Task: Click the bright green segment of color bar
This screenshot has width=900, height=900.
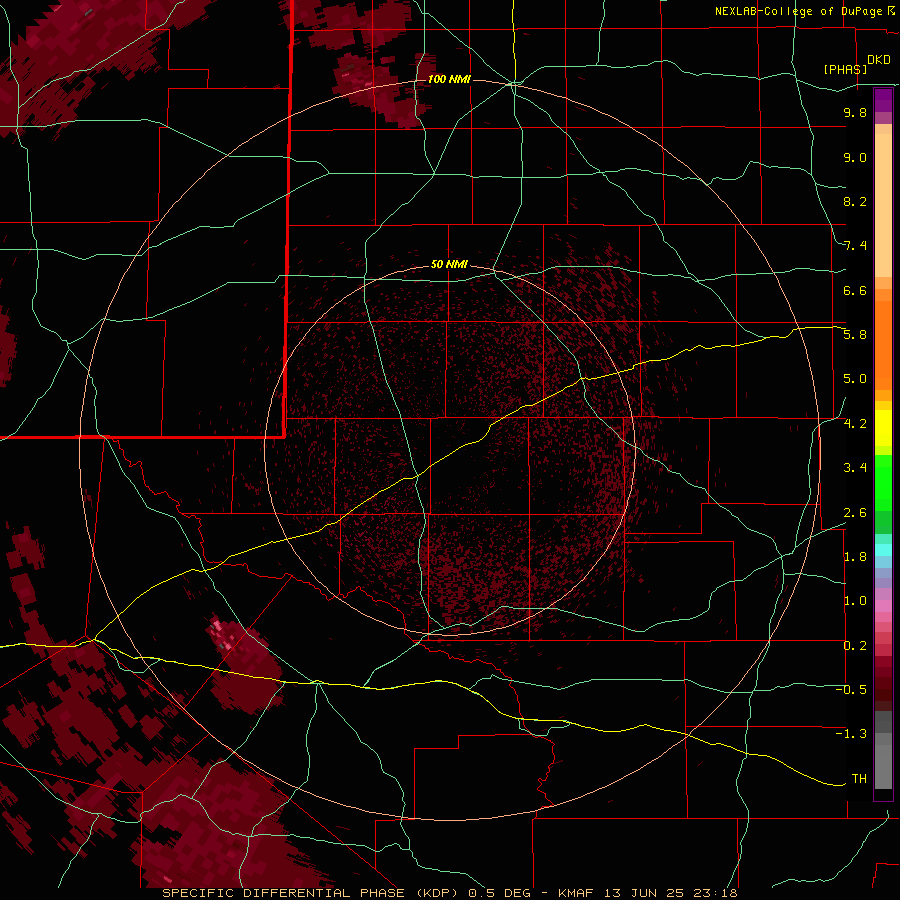Action: click(x=883, y=483)
